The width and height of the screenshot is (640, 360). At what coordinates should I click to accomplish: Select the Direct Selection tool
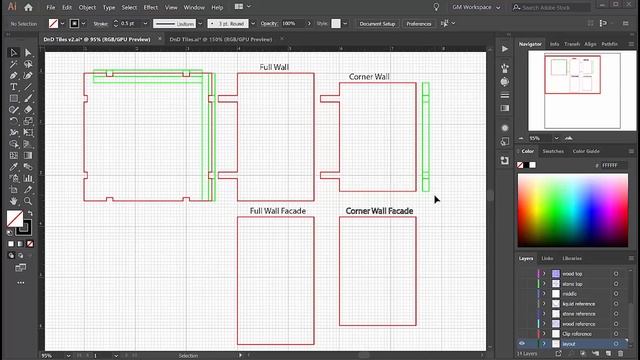[x=28, y=53]
